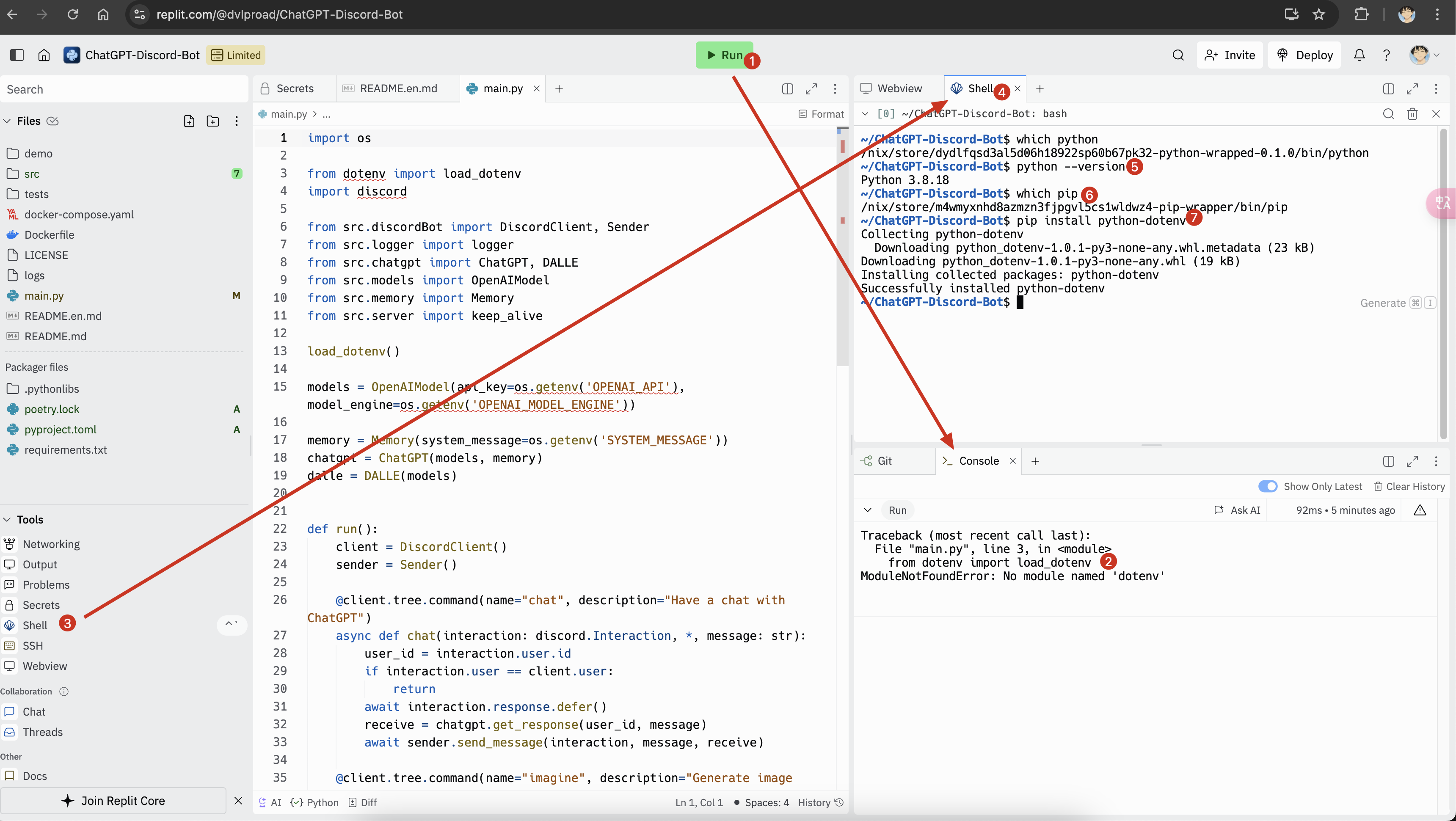Screen dimensions: 1456x821
Task: Switch to the Webview tab
Action: (x=899, y=89)
